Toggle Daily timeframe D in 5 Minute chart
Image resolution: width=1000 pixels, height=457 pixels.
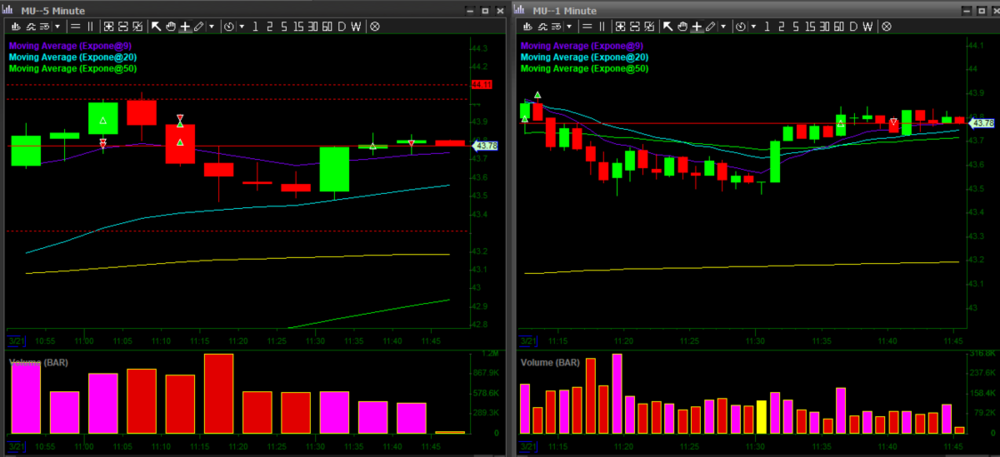342,26
